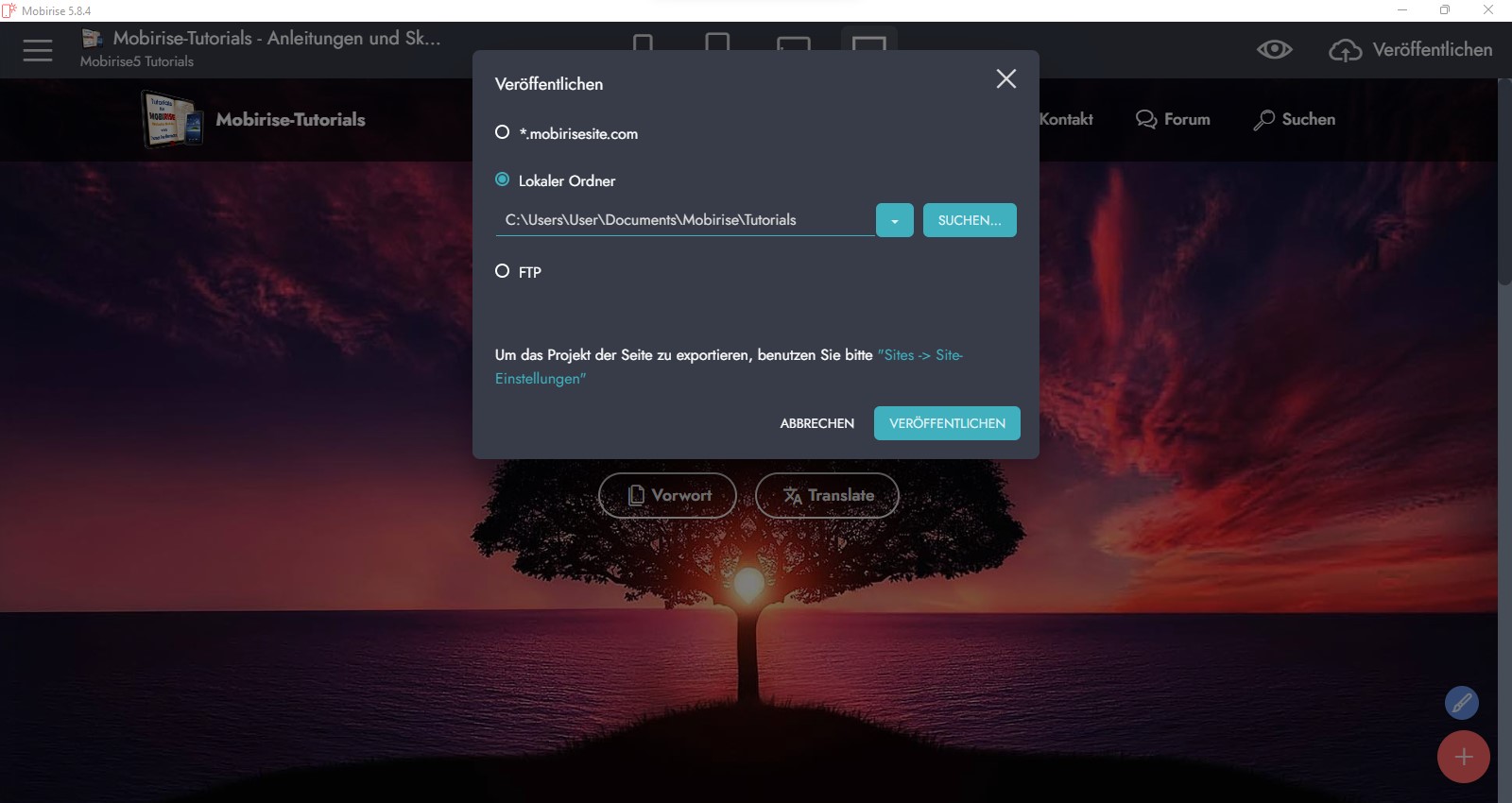Click the red plus add block button
This screenshot has width=1512, height=803.
click(x=1463, y=757)
